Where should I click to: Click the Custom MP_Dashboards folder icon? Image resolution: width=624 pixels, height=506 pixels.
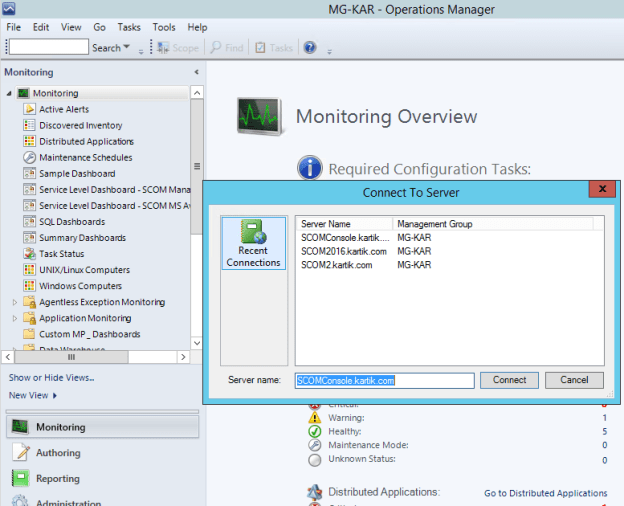tap(29, 334)
